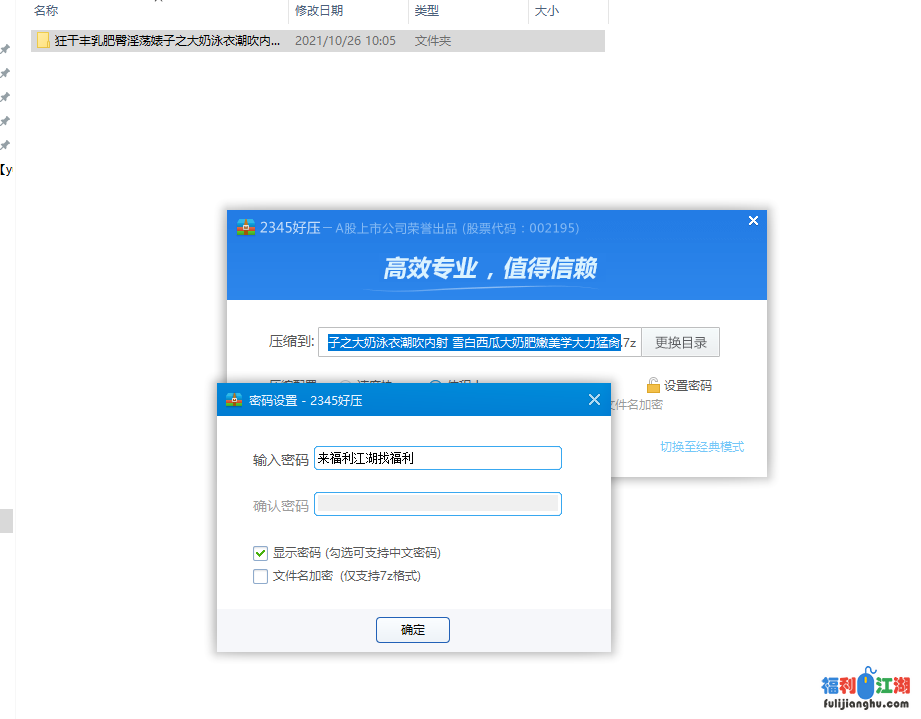The height and width of the screenshot is (719, 921).
Task: Click the 福利江湖 watermark logo
Action: pyautogui.click(x=865, y=692)
